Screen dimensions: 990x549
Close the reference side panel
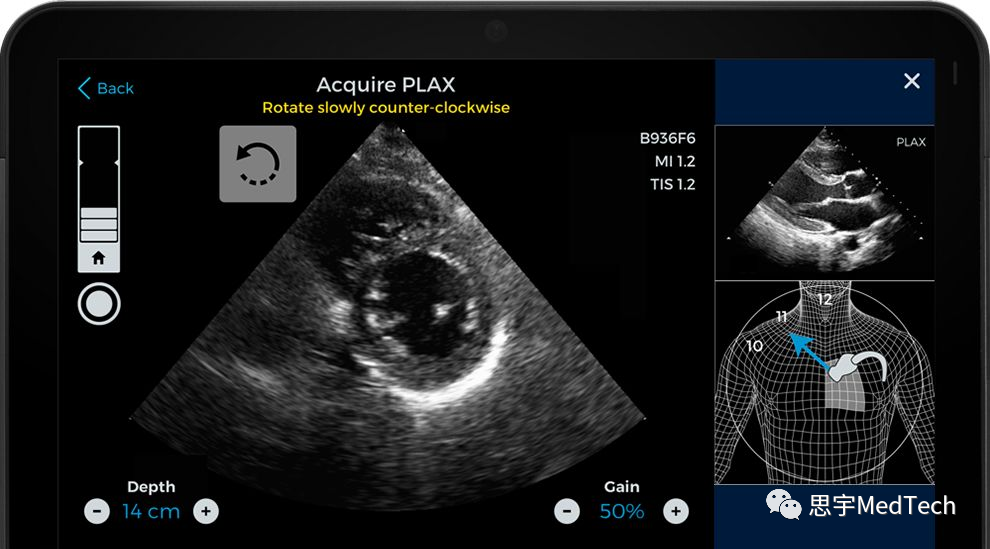coord(912,81)
